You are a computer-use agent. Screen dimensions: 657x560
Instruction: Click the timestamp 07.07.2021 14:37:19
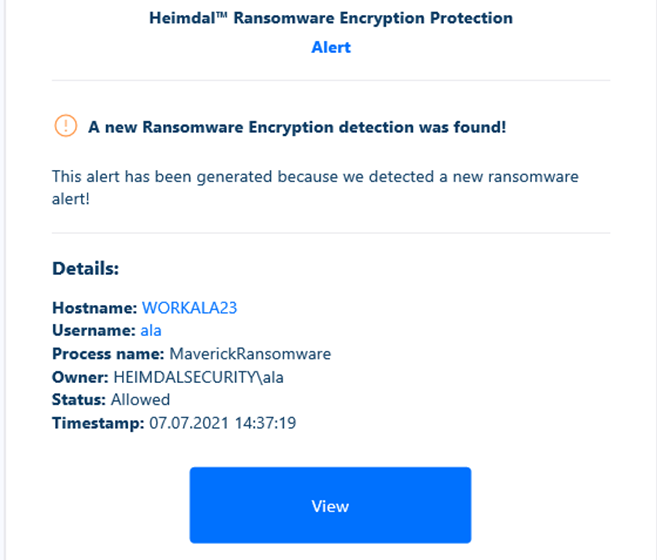[222, 423]
